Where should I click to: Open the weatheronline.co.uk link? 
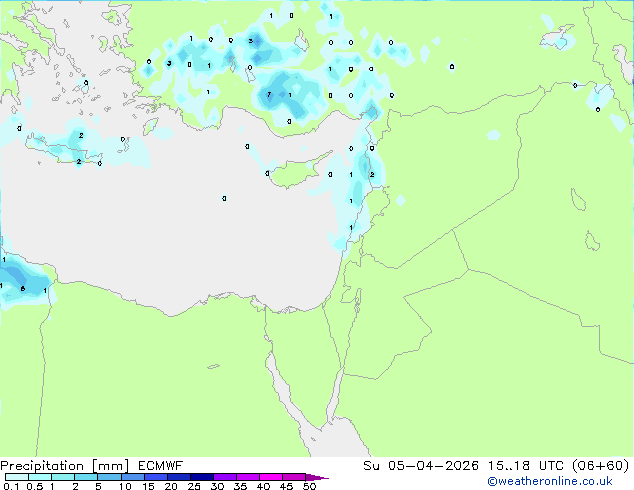pos(550,481)
